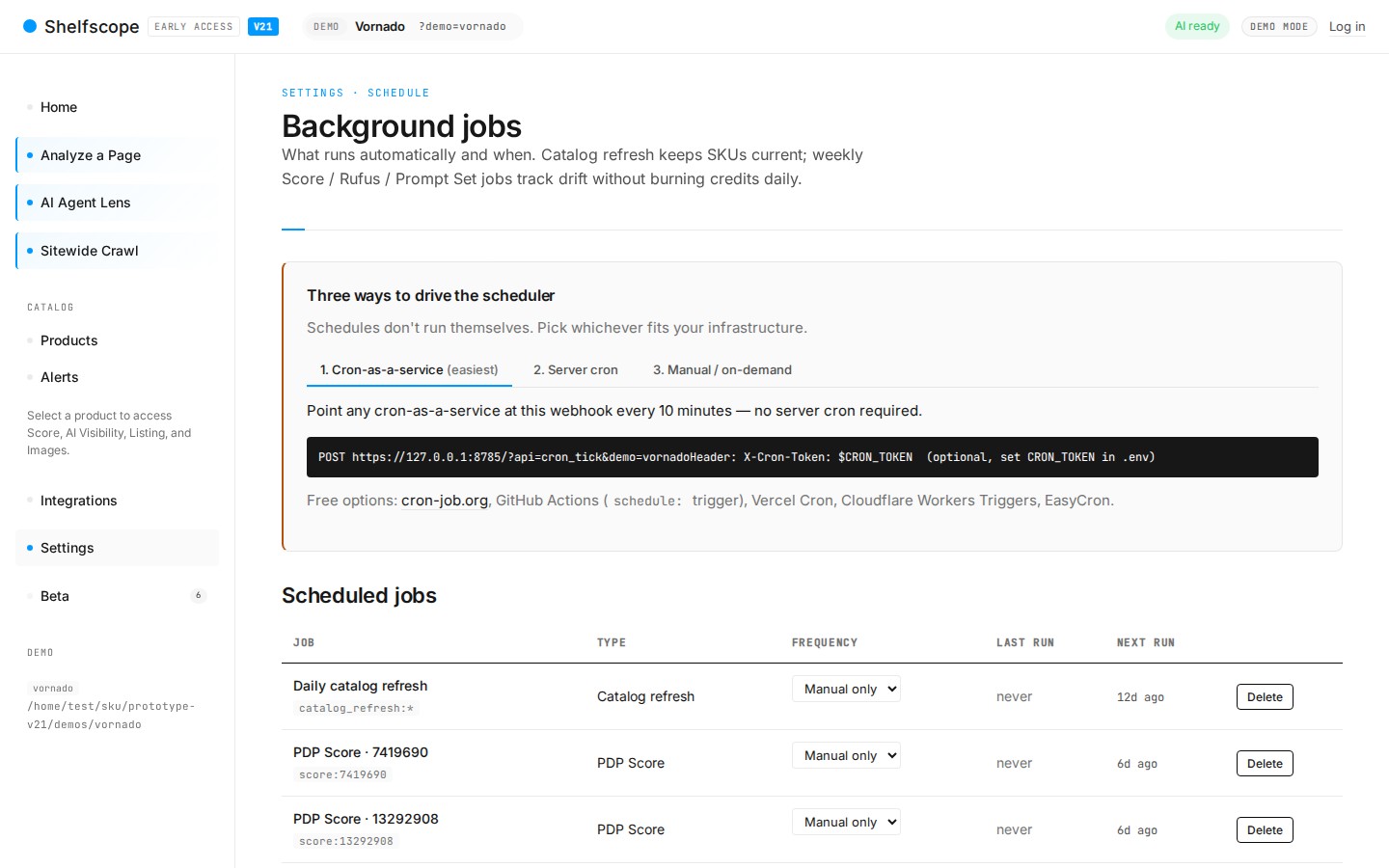Click the Vornado demo selector
Image resolution: width=1389 pixels, height=868 pixels.
tap(413, 27)
